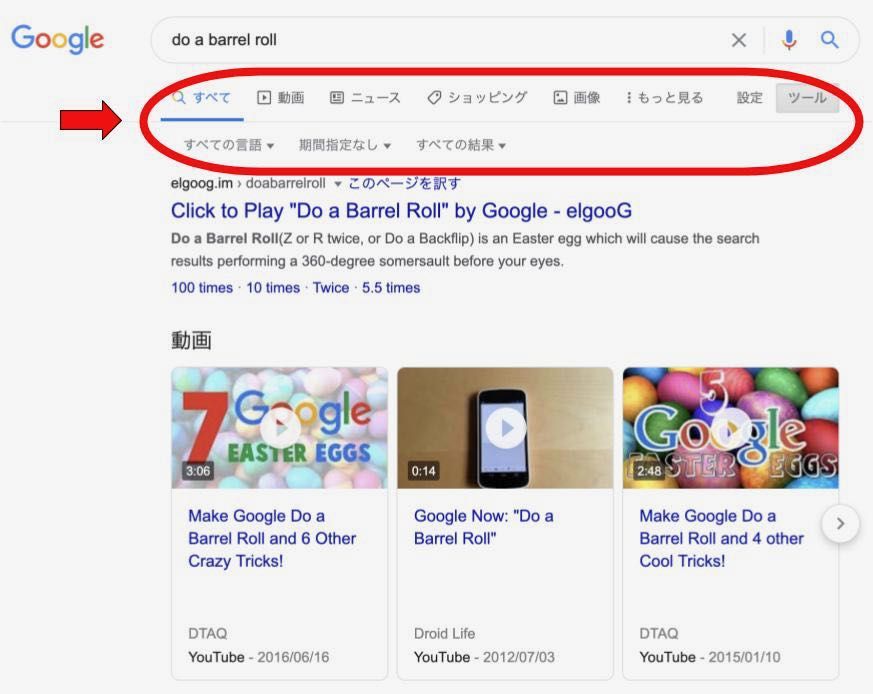Open the 'Twice' sitelink
873x694 pixels.
(x=331, y=288)
